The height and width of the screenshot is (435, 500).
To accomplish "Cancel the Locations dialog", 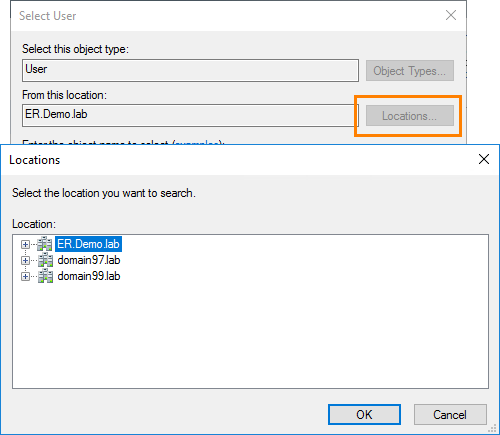I will [450, 415].
